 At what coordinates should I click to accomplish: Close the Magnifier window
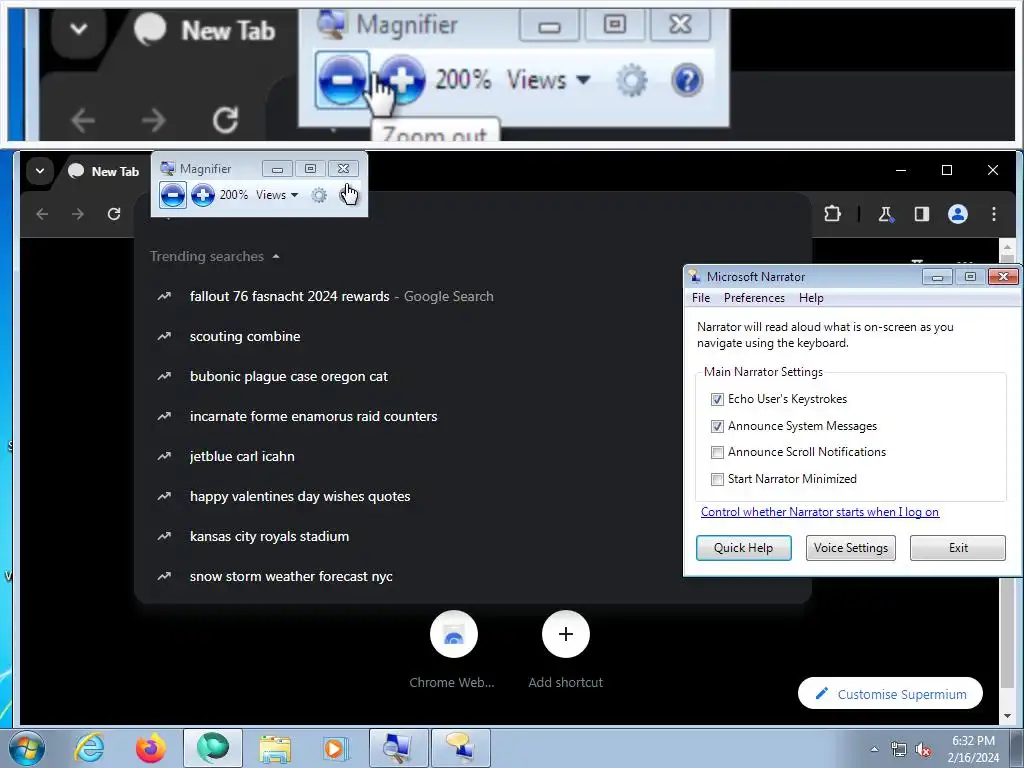[344, 169]
